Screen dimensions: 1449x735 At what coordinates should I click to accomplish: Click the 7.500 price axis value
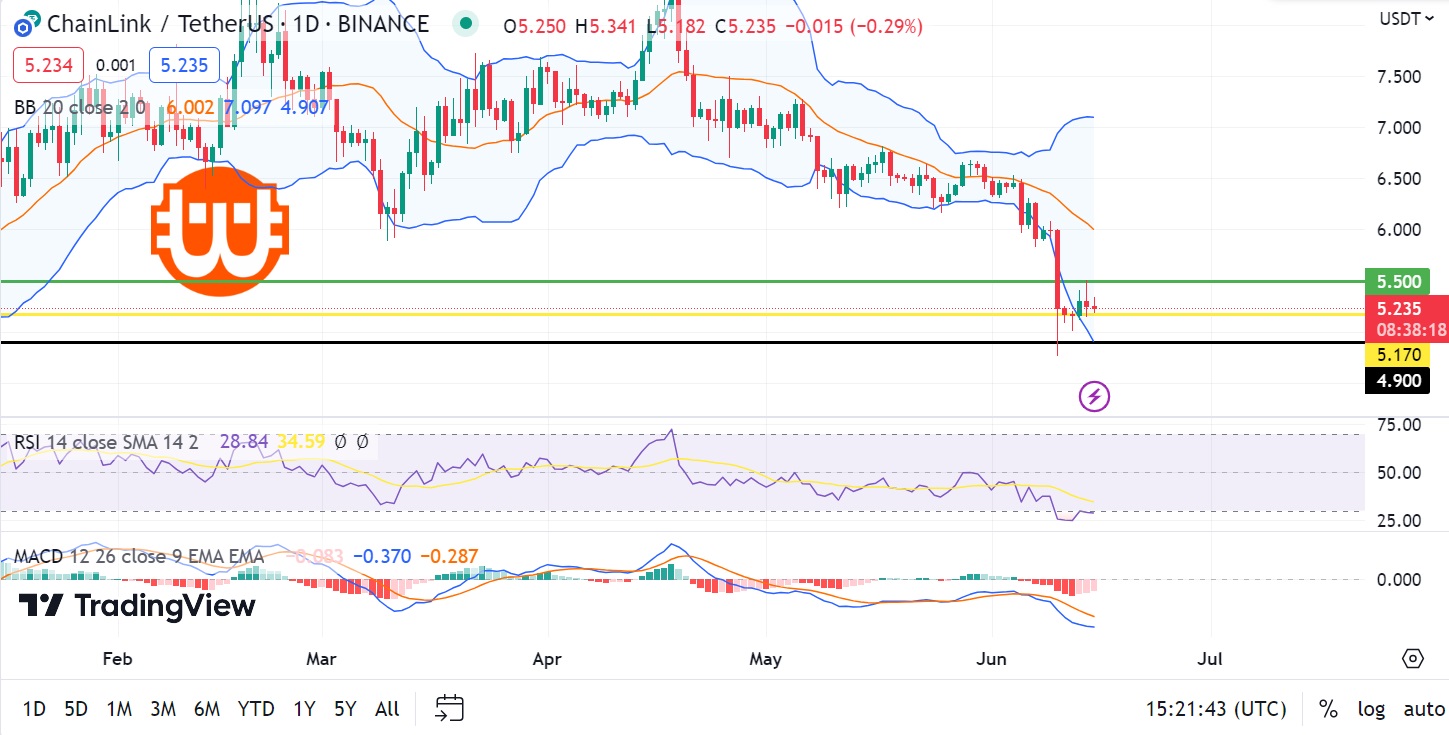pos(1398,77)
